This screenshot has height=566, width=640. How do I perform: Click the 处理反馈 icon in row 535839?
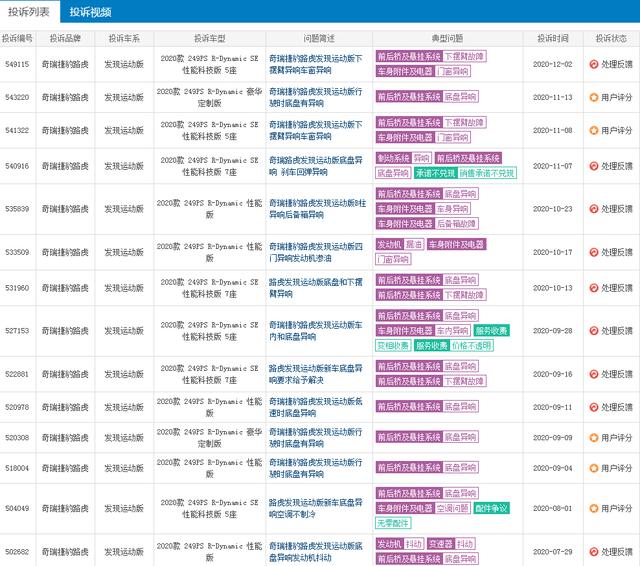[594, 209]
